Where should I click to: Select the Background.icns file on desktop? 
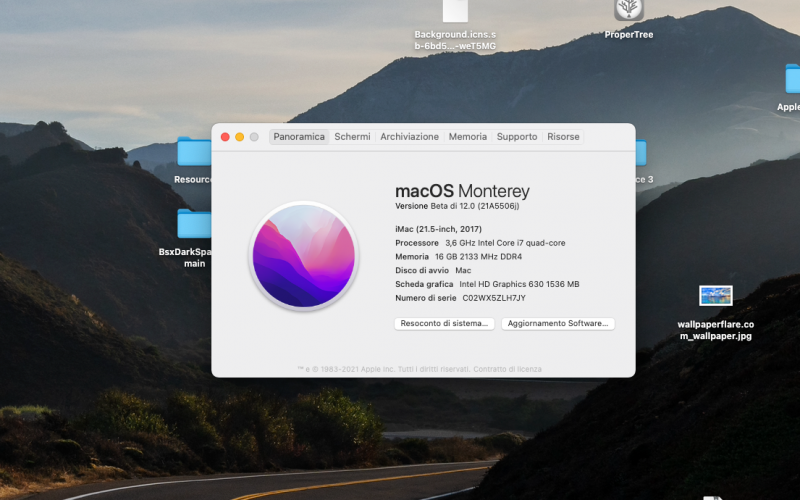[455, 11]
